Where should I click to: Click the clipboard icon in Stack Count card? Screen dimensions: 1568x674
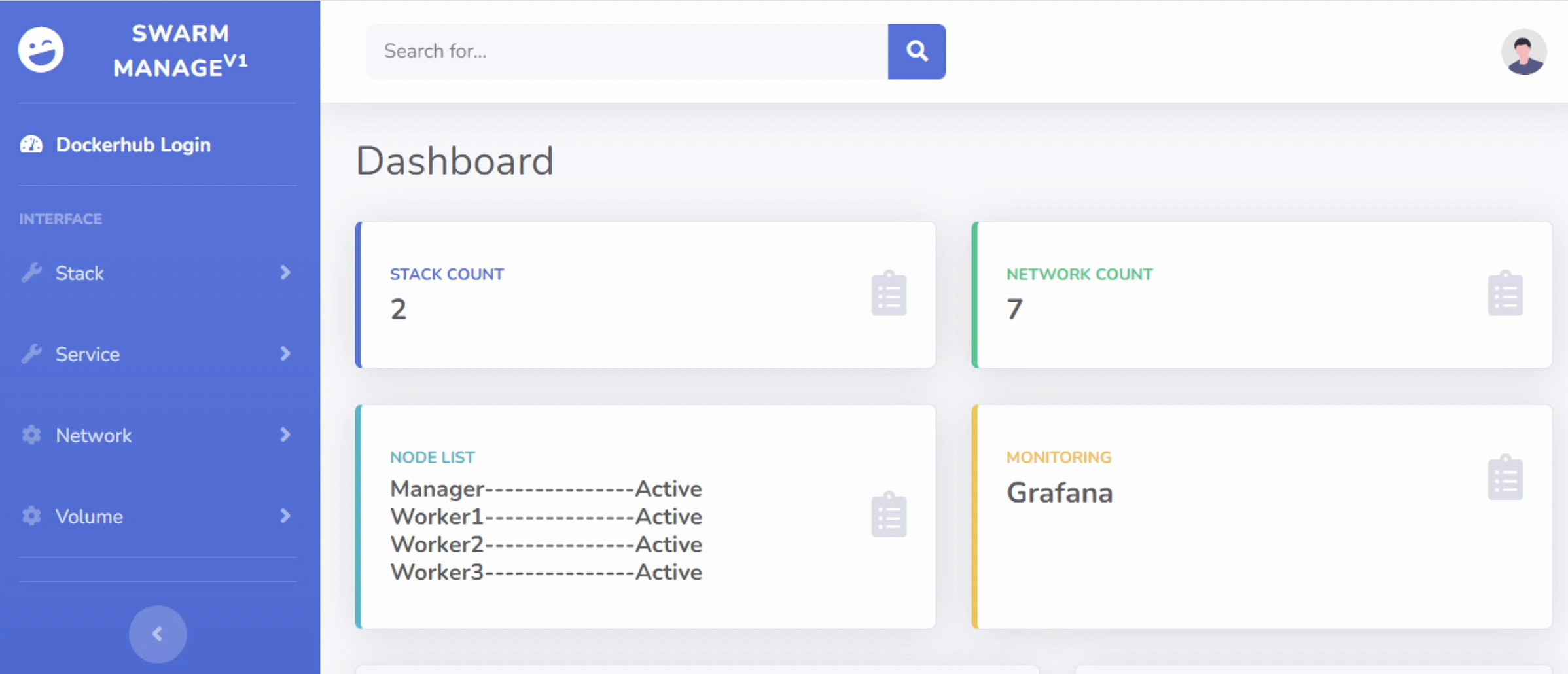[889, 293]
